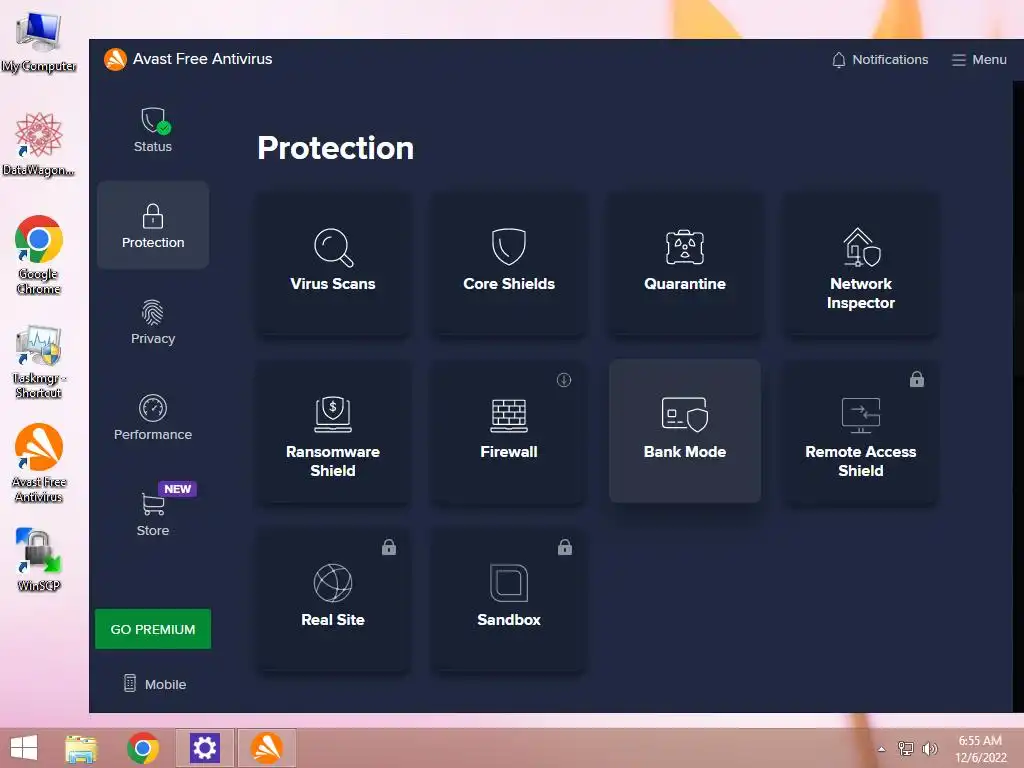Open the Remote Access Shield tile
The image size is (1024, 768).
click(x=861, y=431)
